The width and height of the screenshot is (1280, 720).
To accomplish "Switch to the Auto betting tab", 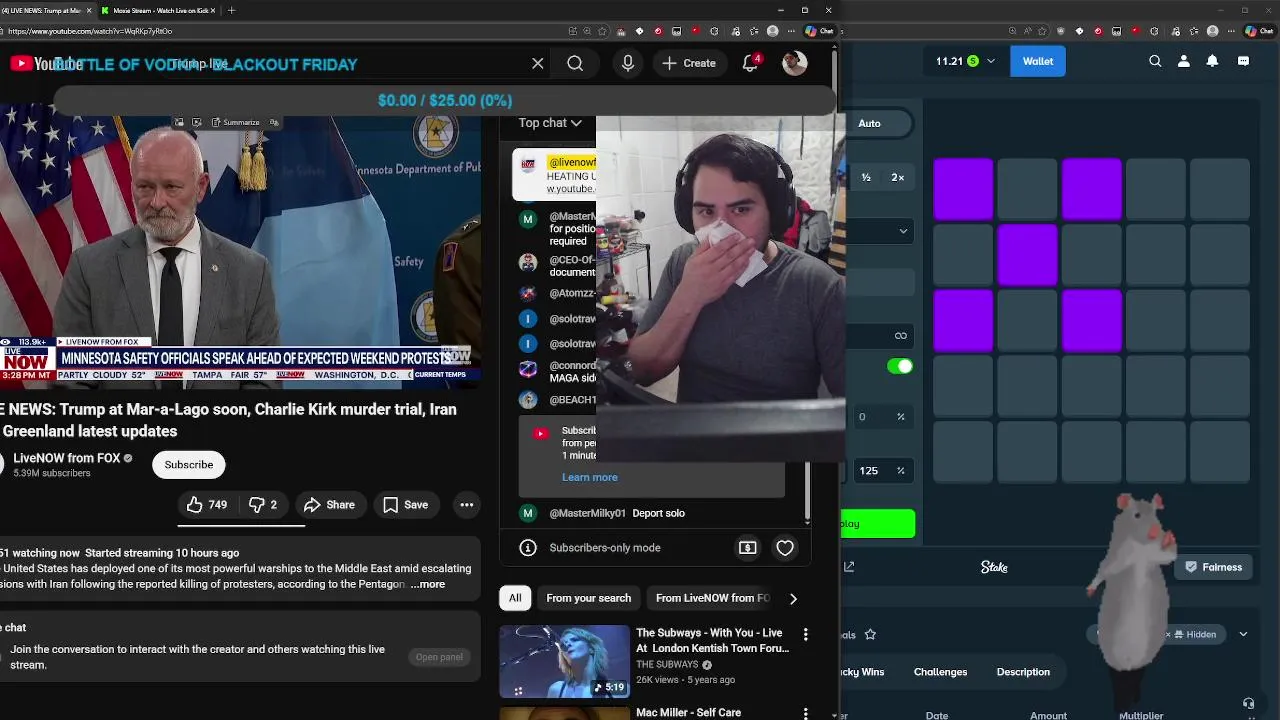I will pos(869,123).
